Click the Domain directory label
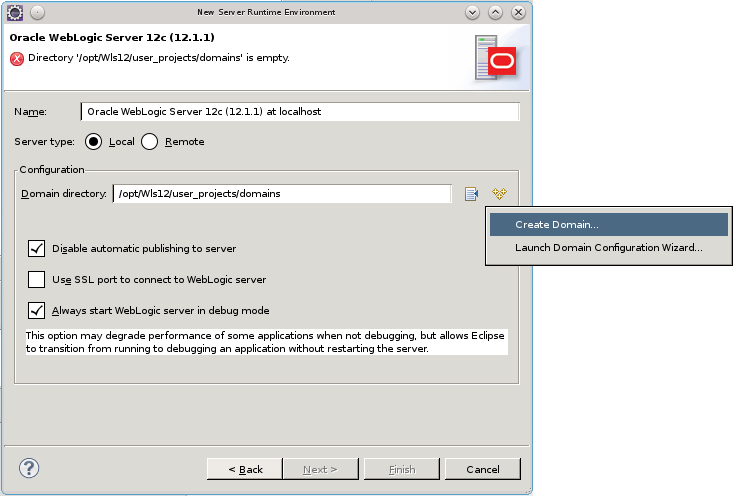This screenshot has height=496, width=734. click(64, 194)
